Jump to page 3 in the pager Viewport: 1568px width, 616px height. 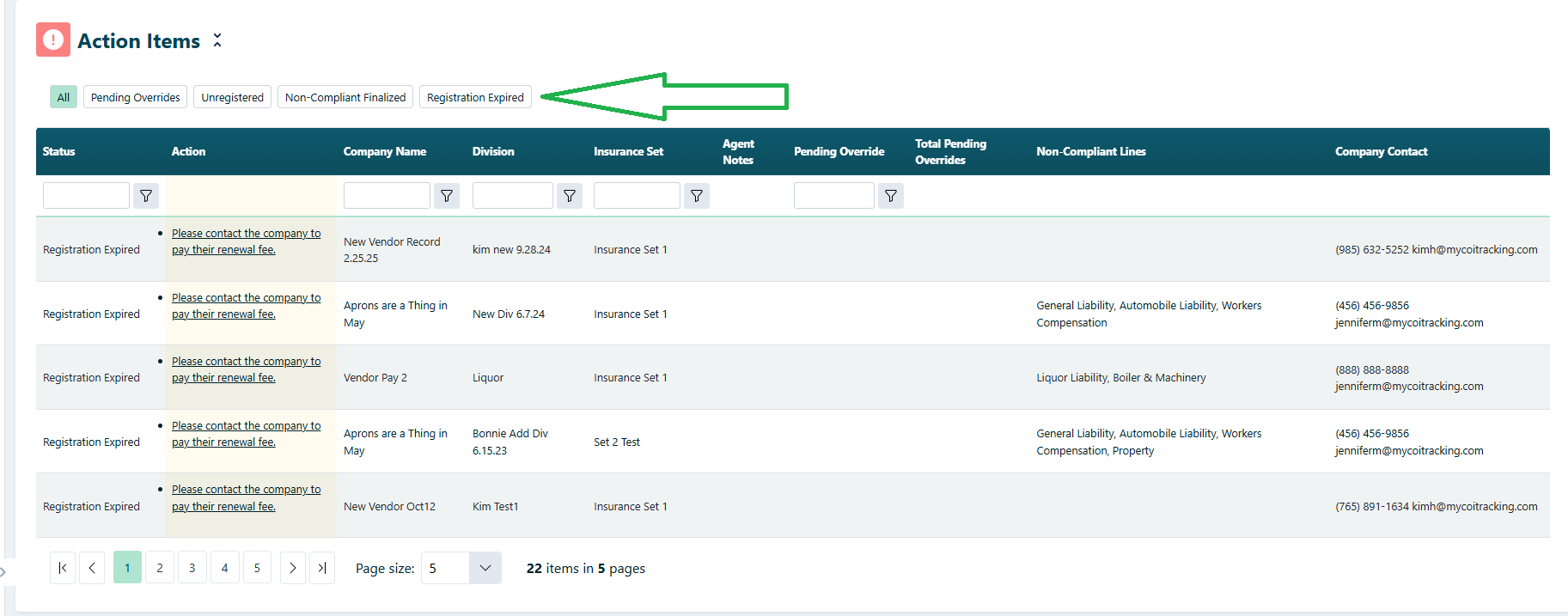tap(192, 568)
